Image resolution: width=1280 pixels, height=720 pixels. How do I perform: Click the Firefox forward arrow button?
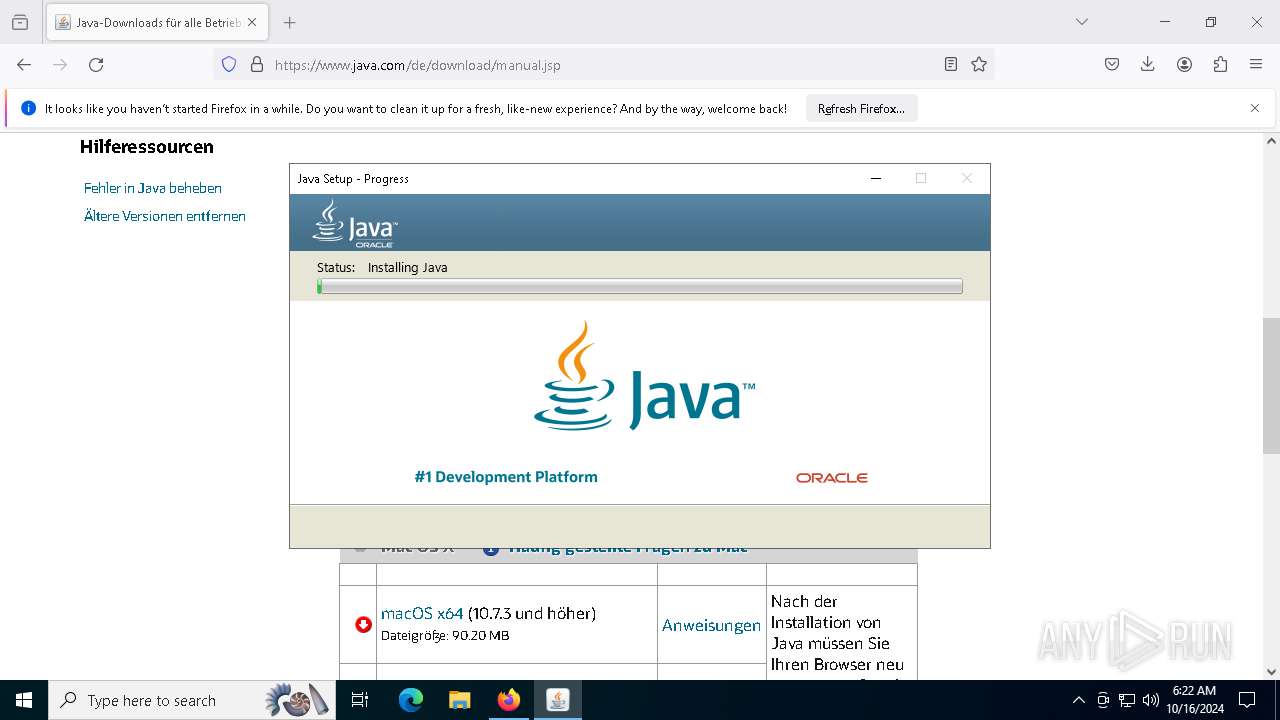(x=60, y=64)
